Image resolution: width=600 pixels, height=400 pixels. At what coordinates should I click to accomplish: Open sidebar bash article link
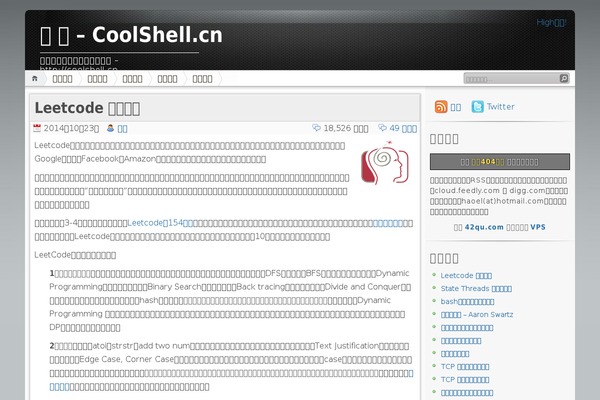tap(467, 302)
